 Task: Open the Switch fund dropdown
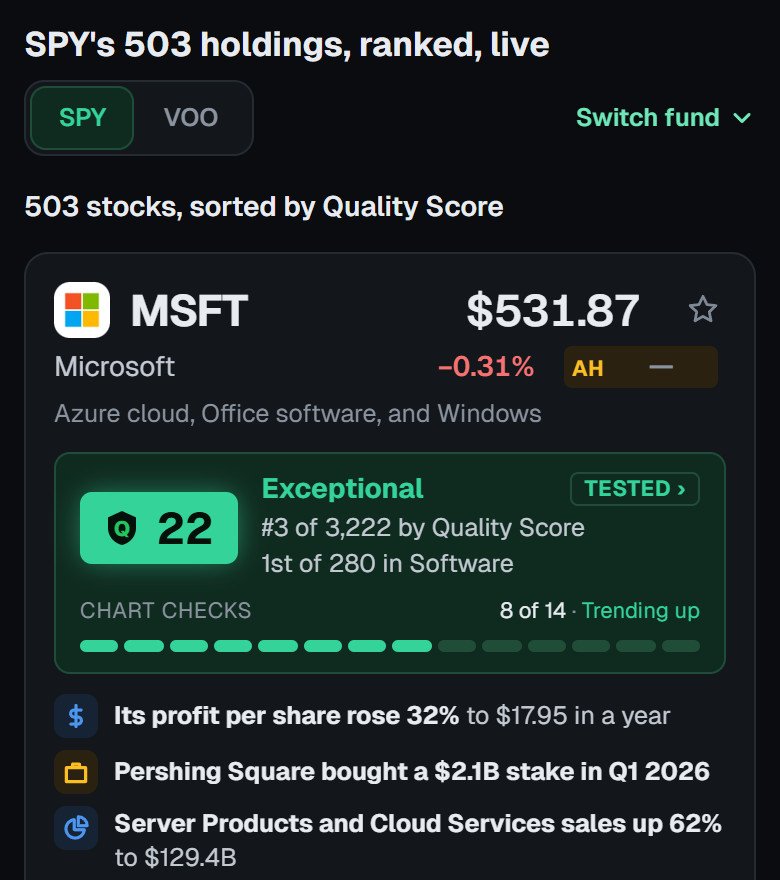coord(663,118)
